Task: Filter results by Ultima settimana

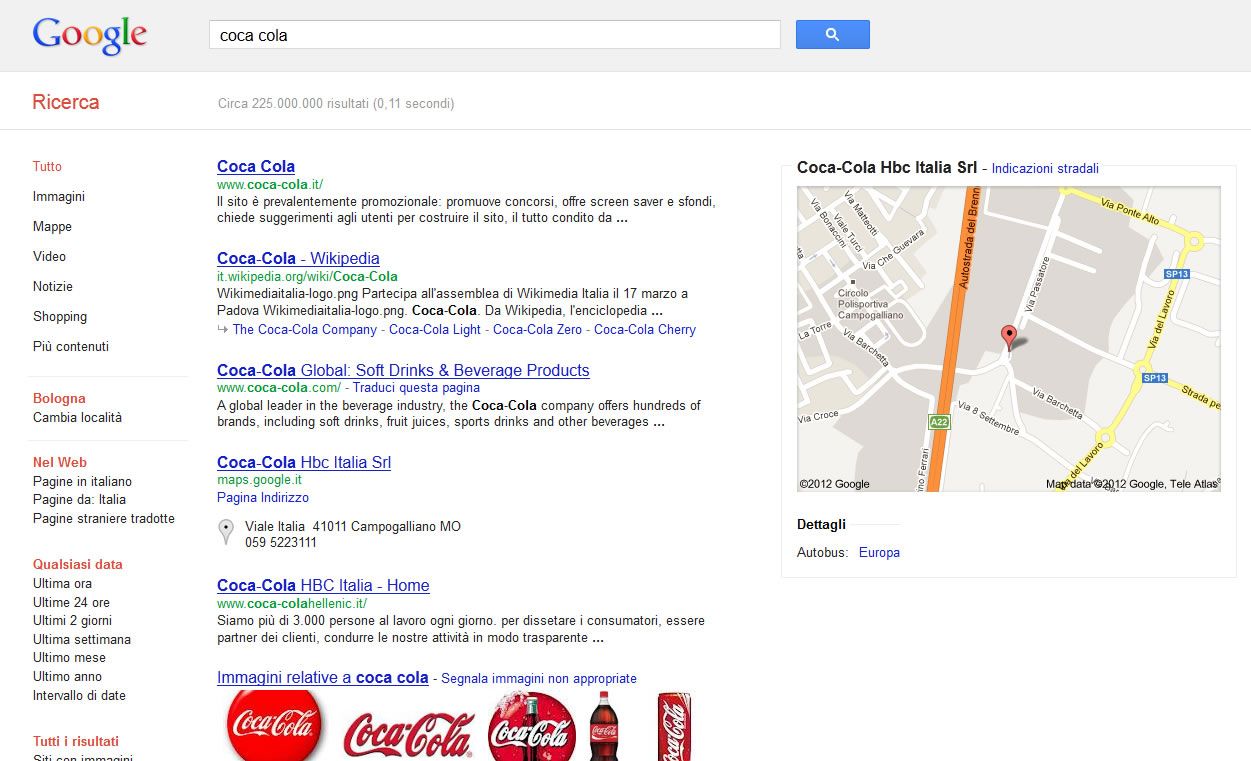Action: point(82,640)
